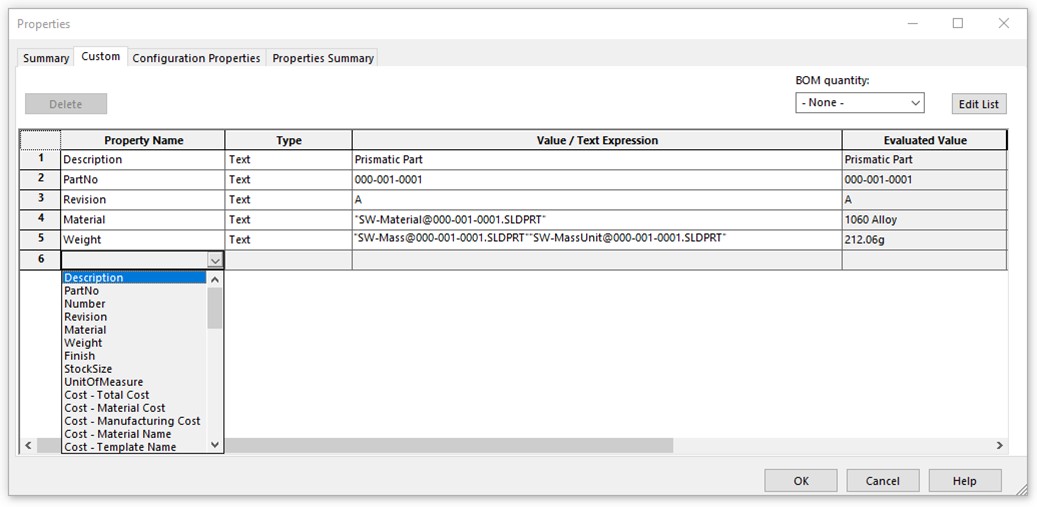Viewport: 1037px width, 507px height.
Task: Open the Configuration Properties tab
Action: [x=196, y=58]
